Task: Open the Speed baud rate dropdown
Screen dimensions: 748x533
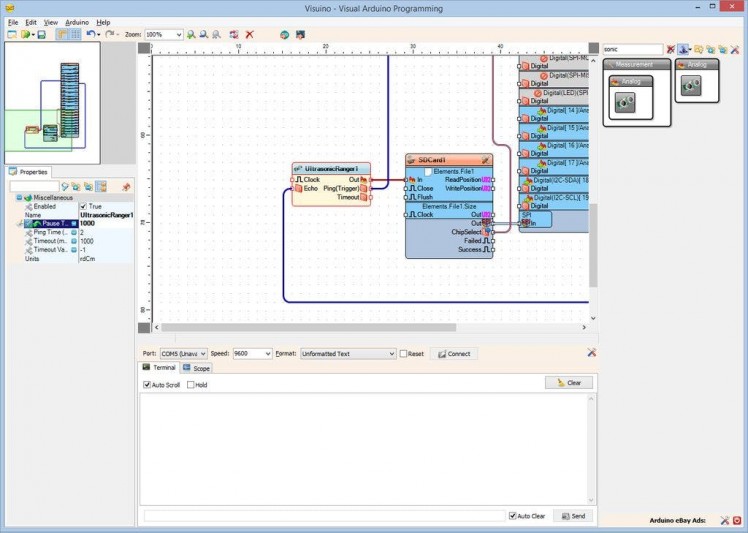Action: click(267, 353)
